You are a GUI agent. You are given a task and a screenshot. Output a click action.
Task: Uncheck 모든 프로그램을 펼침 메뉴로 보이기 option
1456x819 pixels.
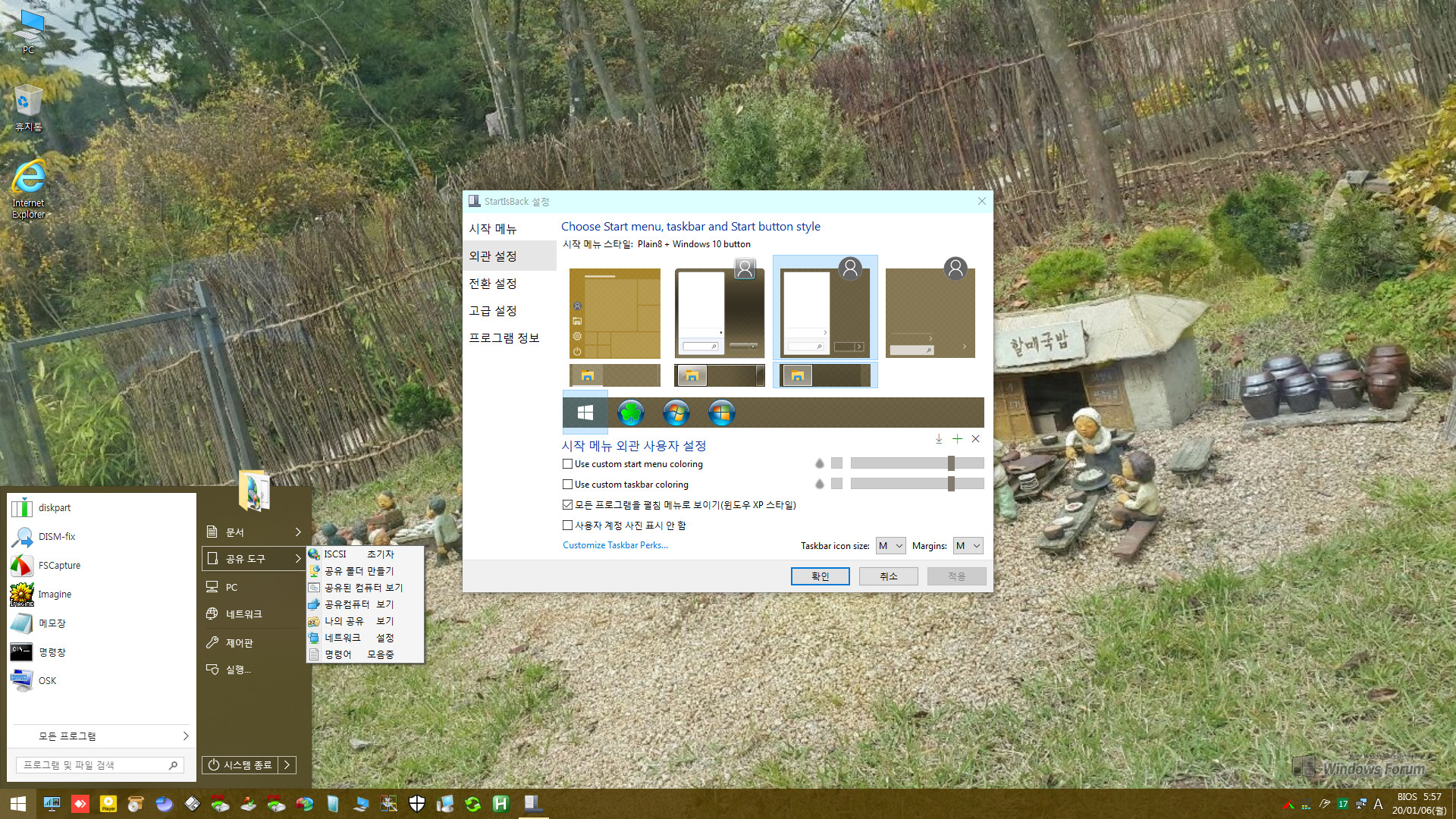pos(567,504)
